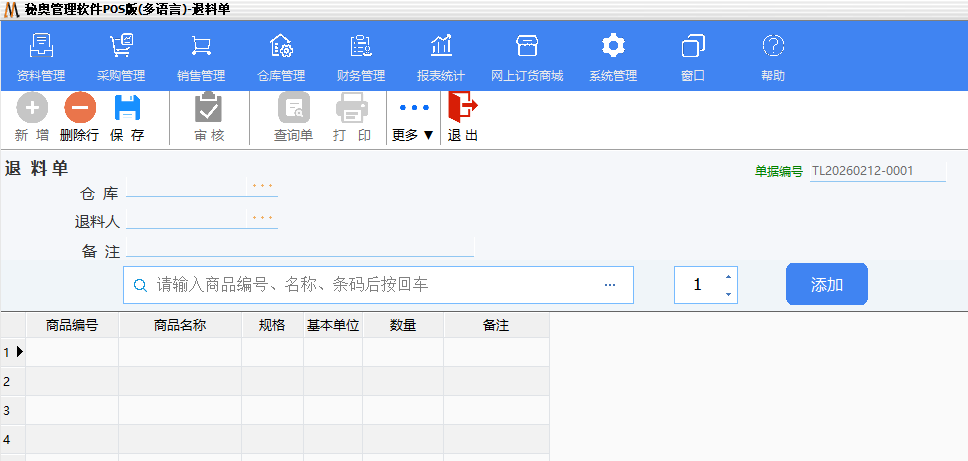Click the 打印 printer icon
The height and width of the screenshot is (461, 968).
(x=351, y=108)
